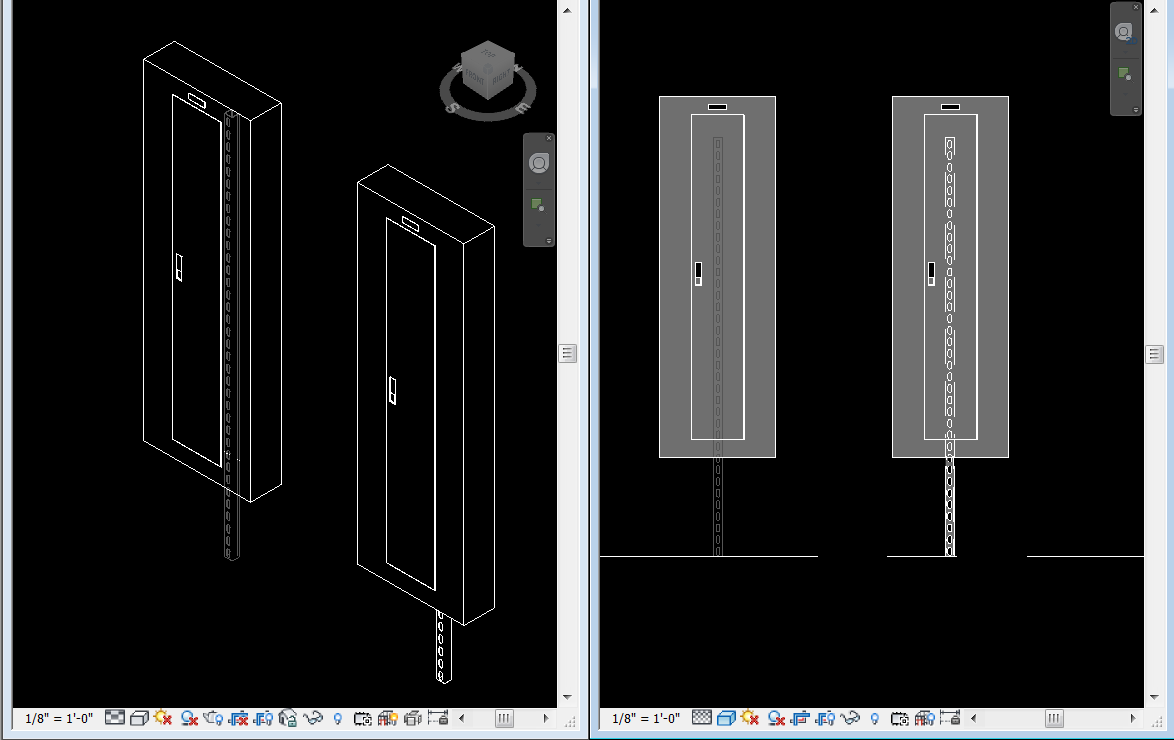Open the Steering Wheel on the navigation bar
Viewport: 1174px width, 740px height.
pos(539,163)
